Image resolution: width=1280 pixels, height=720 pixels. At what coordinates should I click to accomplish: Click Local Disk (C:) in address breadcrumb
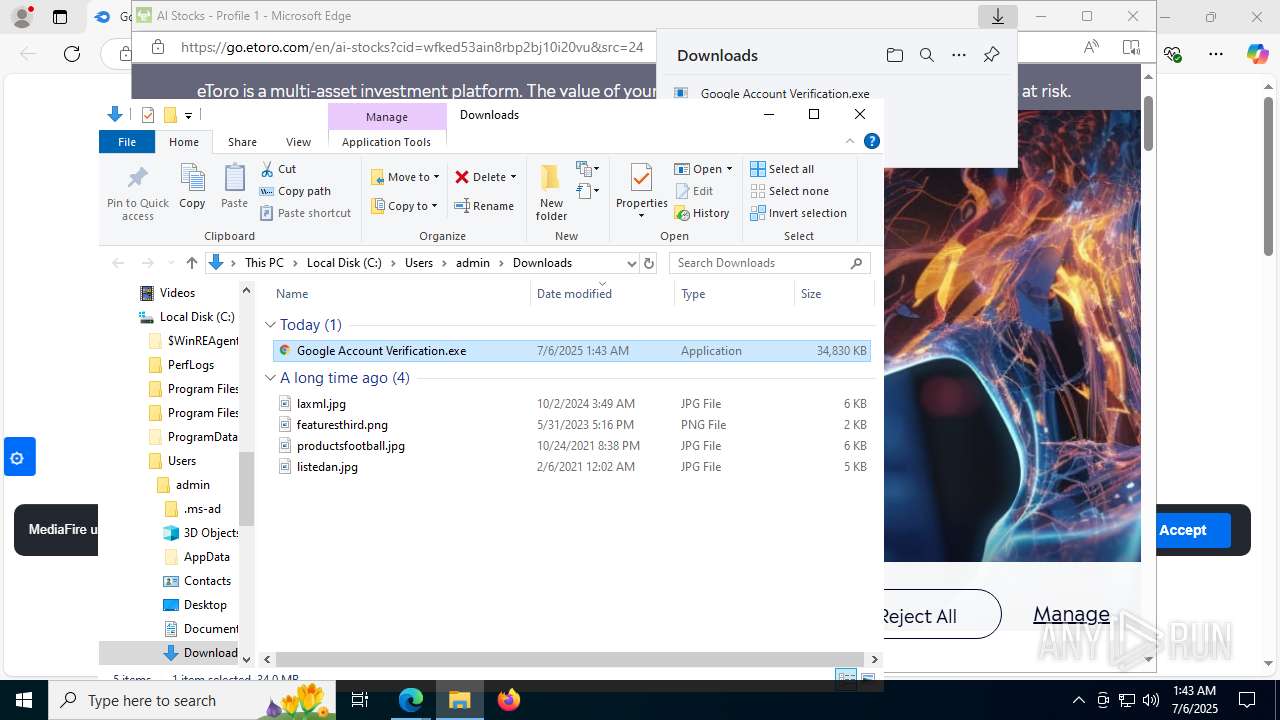click(x=344, y=263)
